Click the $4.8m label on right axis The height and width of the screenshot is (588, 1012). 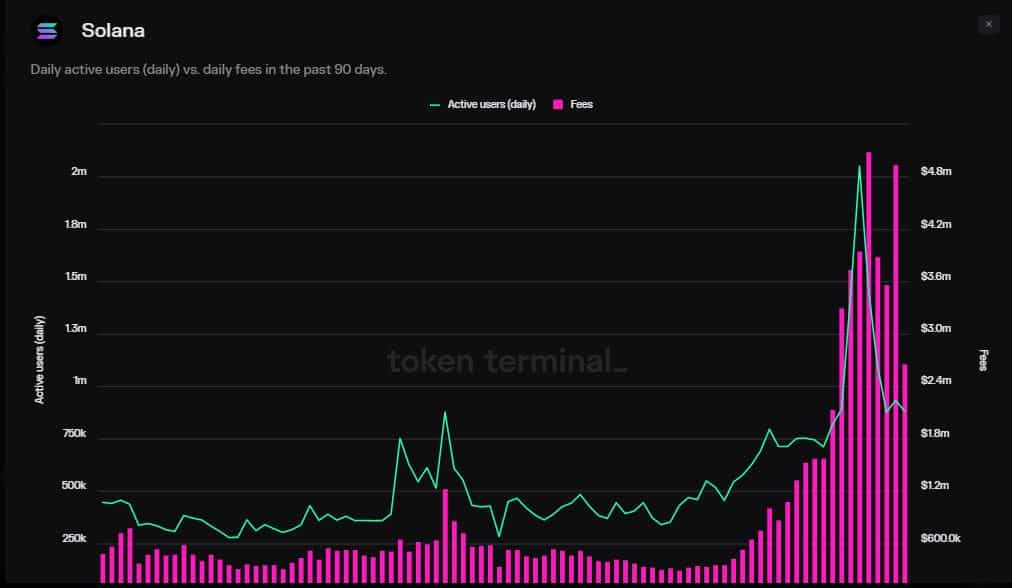click(x=936, y=171)
